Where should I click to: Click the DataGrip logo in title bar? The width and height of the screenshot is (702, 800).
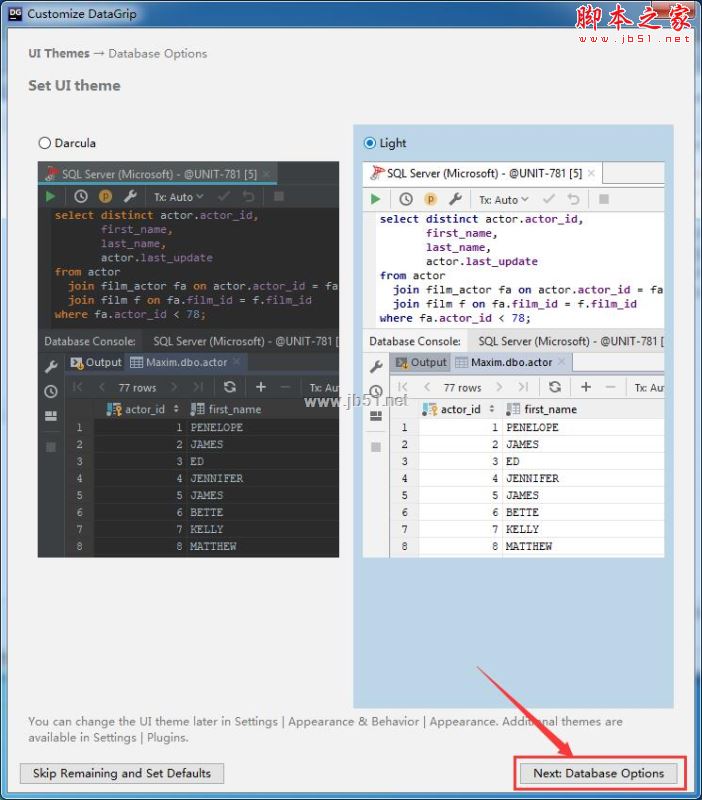(x=16, y=14)
